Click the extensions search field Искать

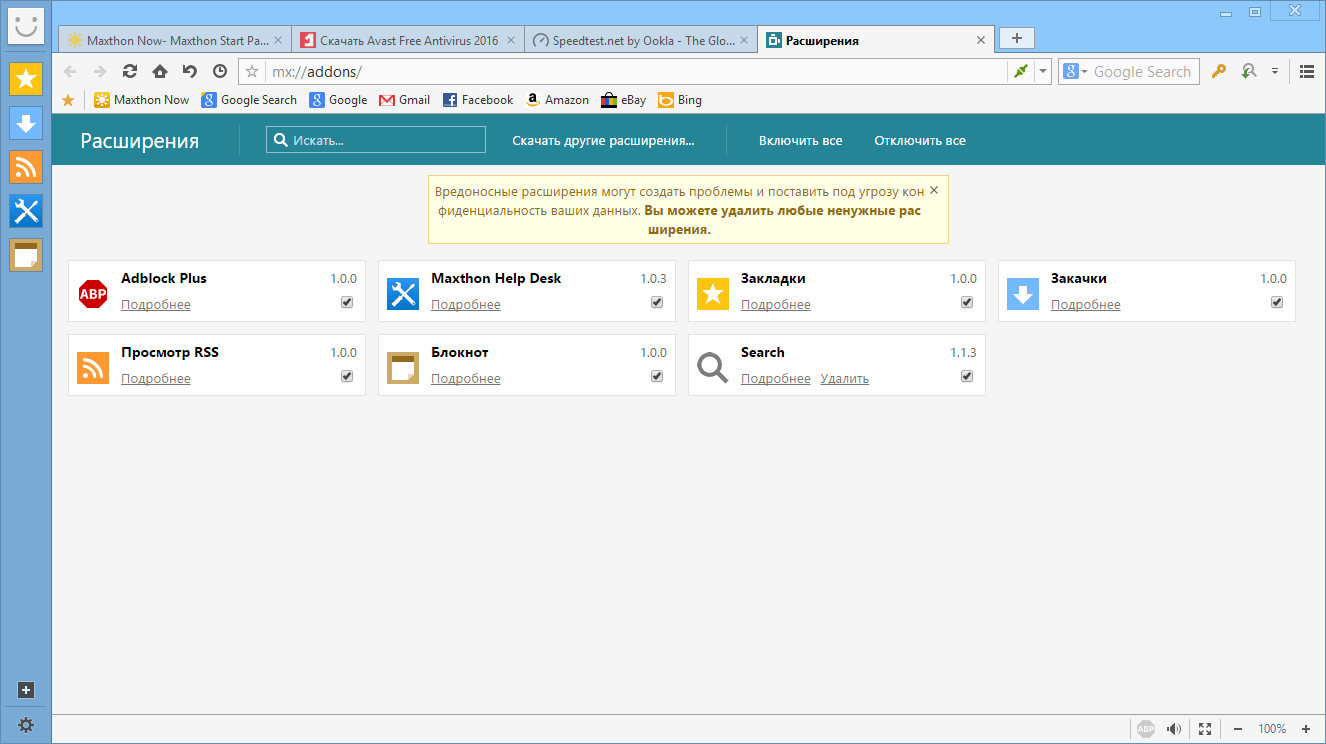376,140
